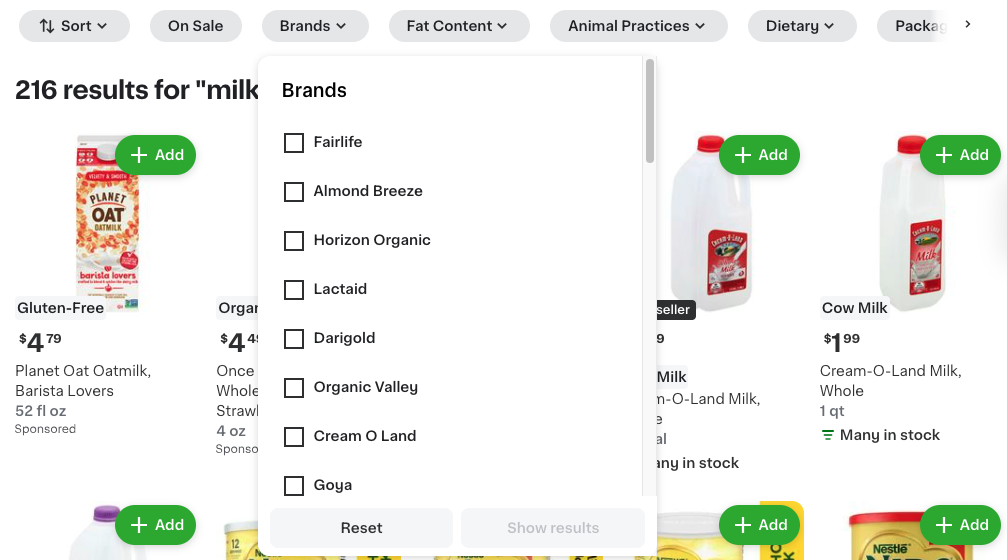Image resolution: width=1007 pixels, height=560 pixels.
Task: Check the Fairlife brand checkbox
Action: (x=294, y=143)
